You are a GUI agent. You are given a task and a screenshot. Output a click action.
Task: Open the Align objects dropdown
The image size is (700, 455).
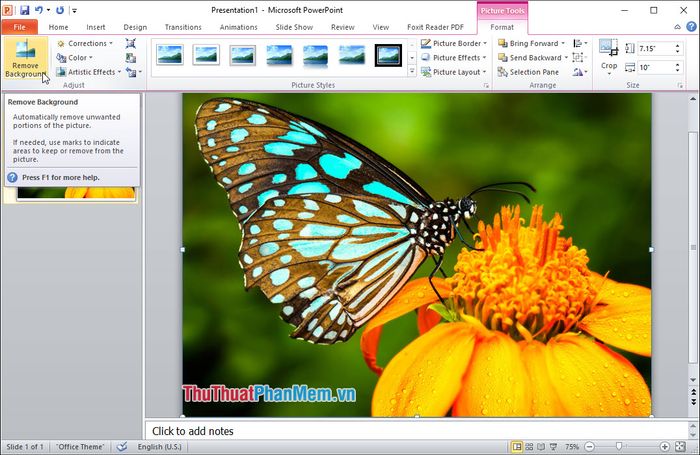(x=580, y=43)
